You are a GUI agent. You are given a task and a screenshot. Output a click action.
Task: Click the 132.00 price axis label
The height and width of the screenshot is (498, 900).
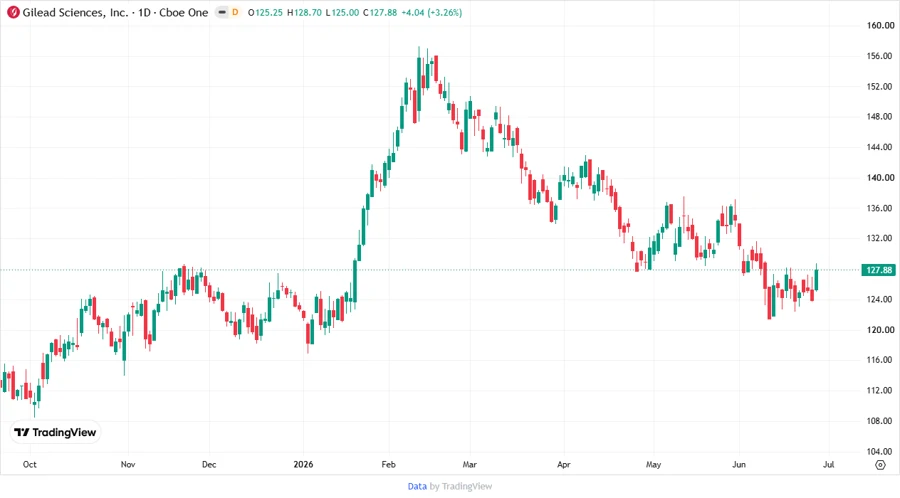point(880,238)
